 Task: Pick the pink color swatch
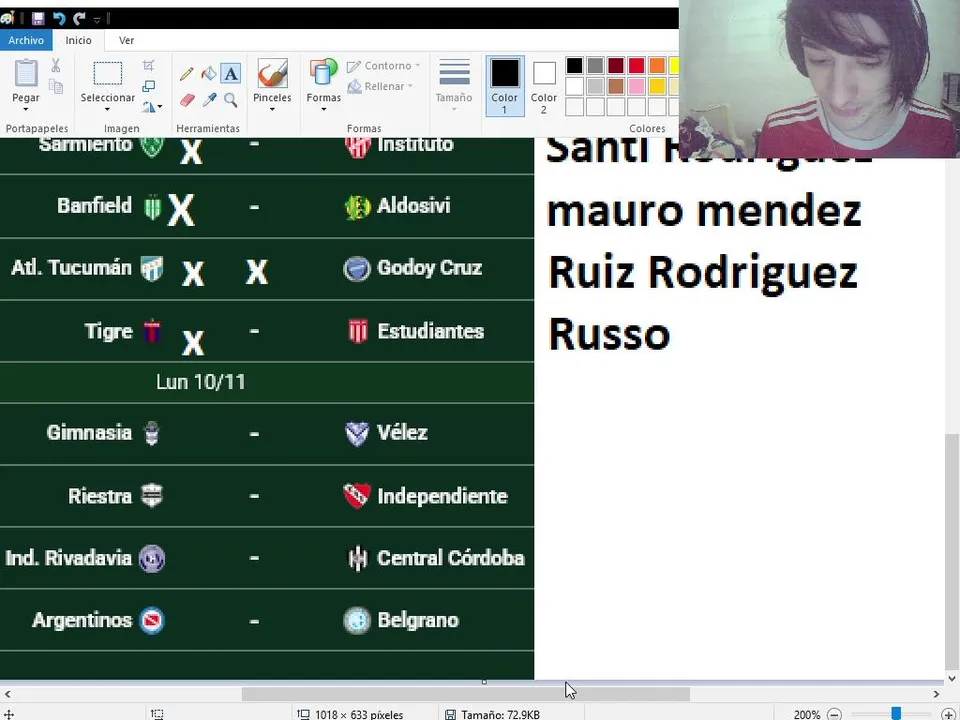pos(637,86)
